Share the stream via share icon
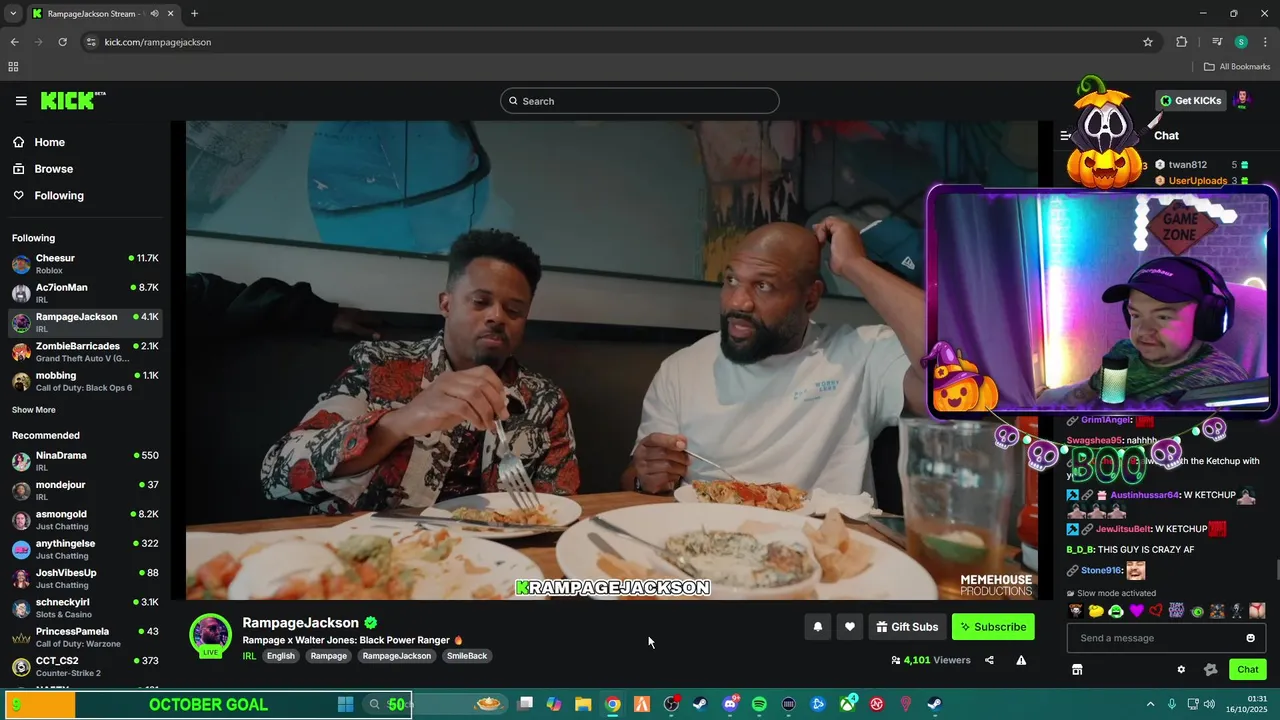This screenshot has width=1280, height=720. pyautogui.click(x=989, y=660)
